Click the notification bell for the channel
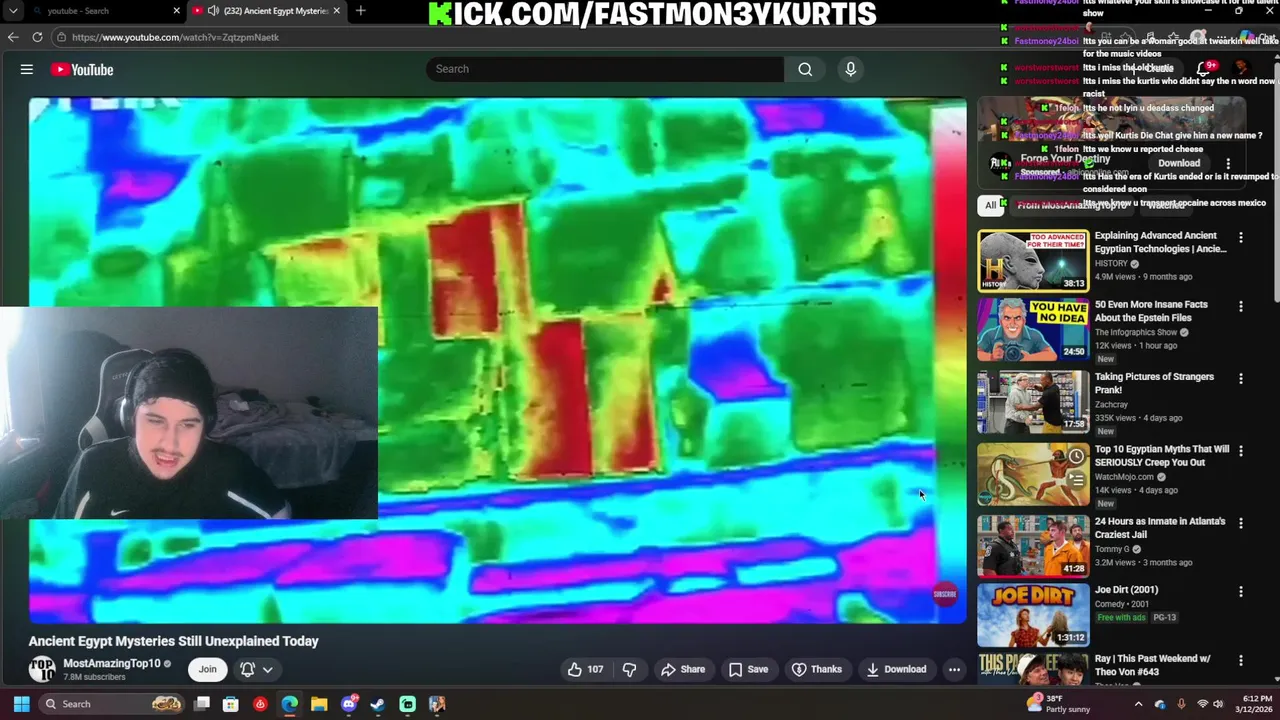The width and height of the screenshot is (1280, 720). [x=247, y=669]
